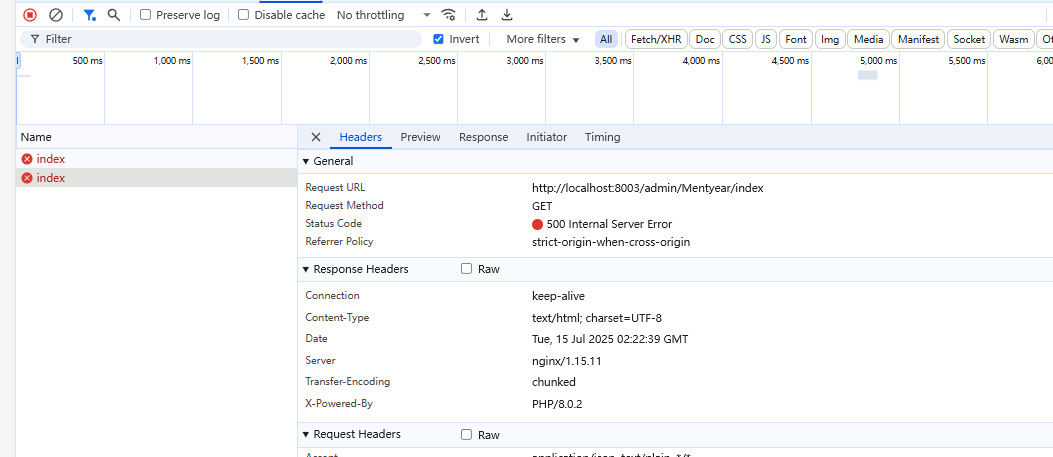
Task: Click the Status Code label
Action: pos(333,223)
